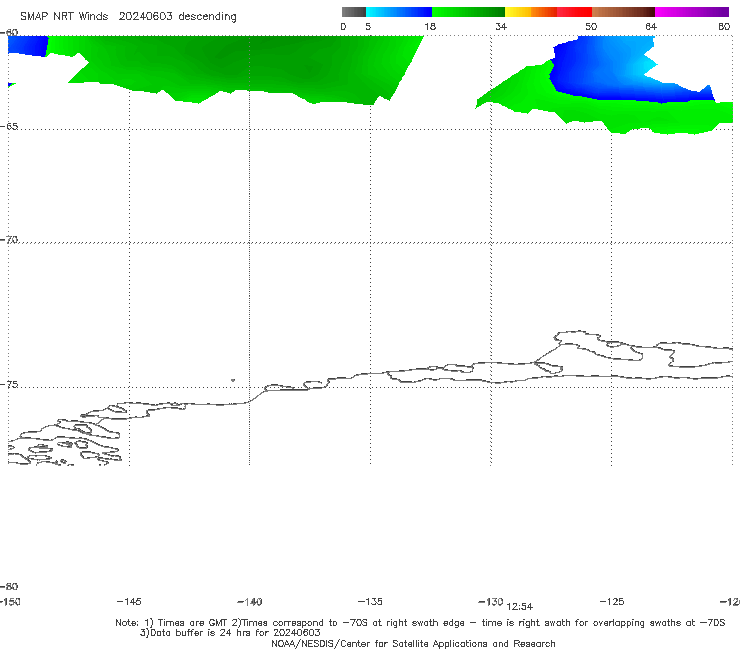Click the yellow-orange segment of the color bar
The width and height of the screenshot is (740, 650).
coord(531,12)
